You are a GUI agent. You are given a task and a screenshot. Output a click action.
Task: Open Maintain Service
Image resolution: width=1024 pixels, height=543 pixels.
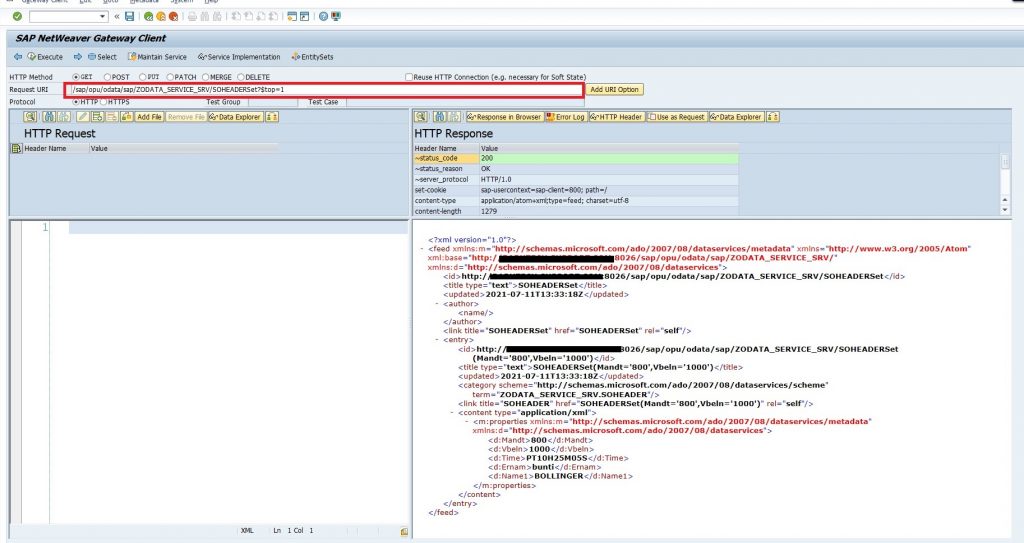(157, 57)
